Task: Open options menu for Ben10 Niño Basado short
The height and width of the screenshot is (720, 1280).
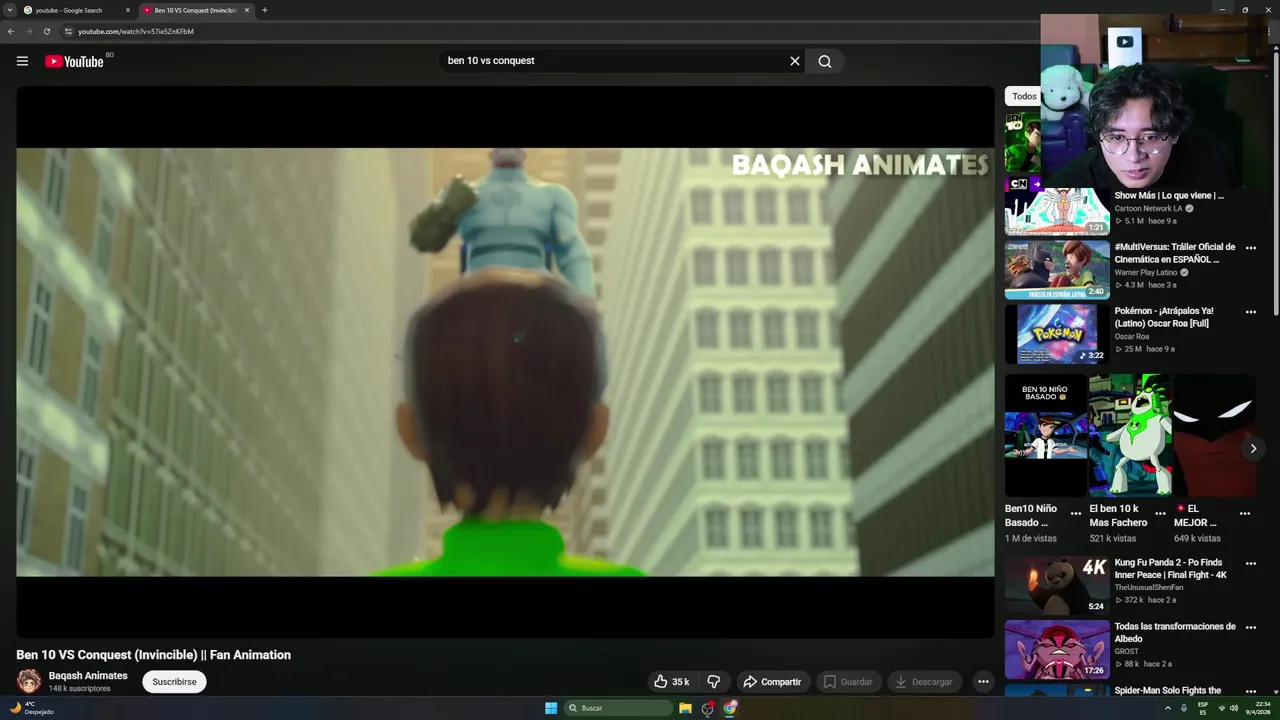Action: coord(1076,513)
